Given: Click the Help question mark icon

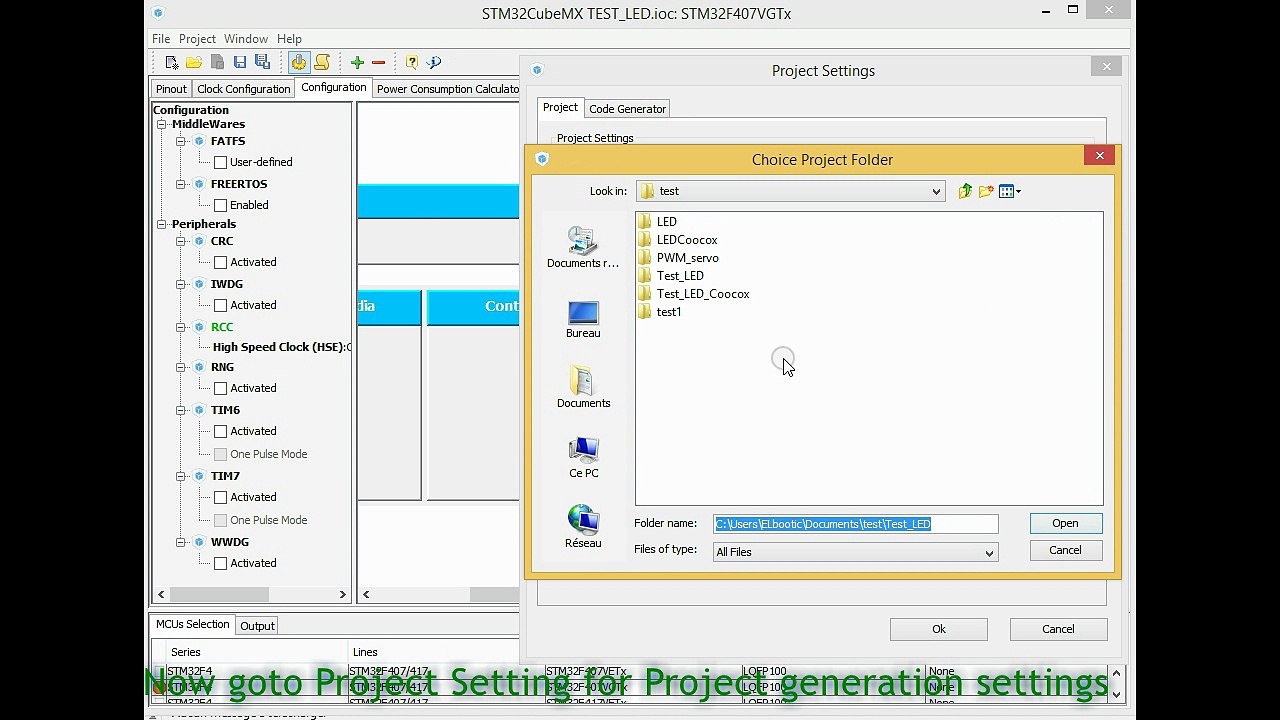Looking at the screenshot, I should (x=411, y=62).
